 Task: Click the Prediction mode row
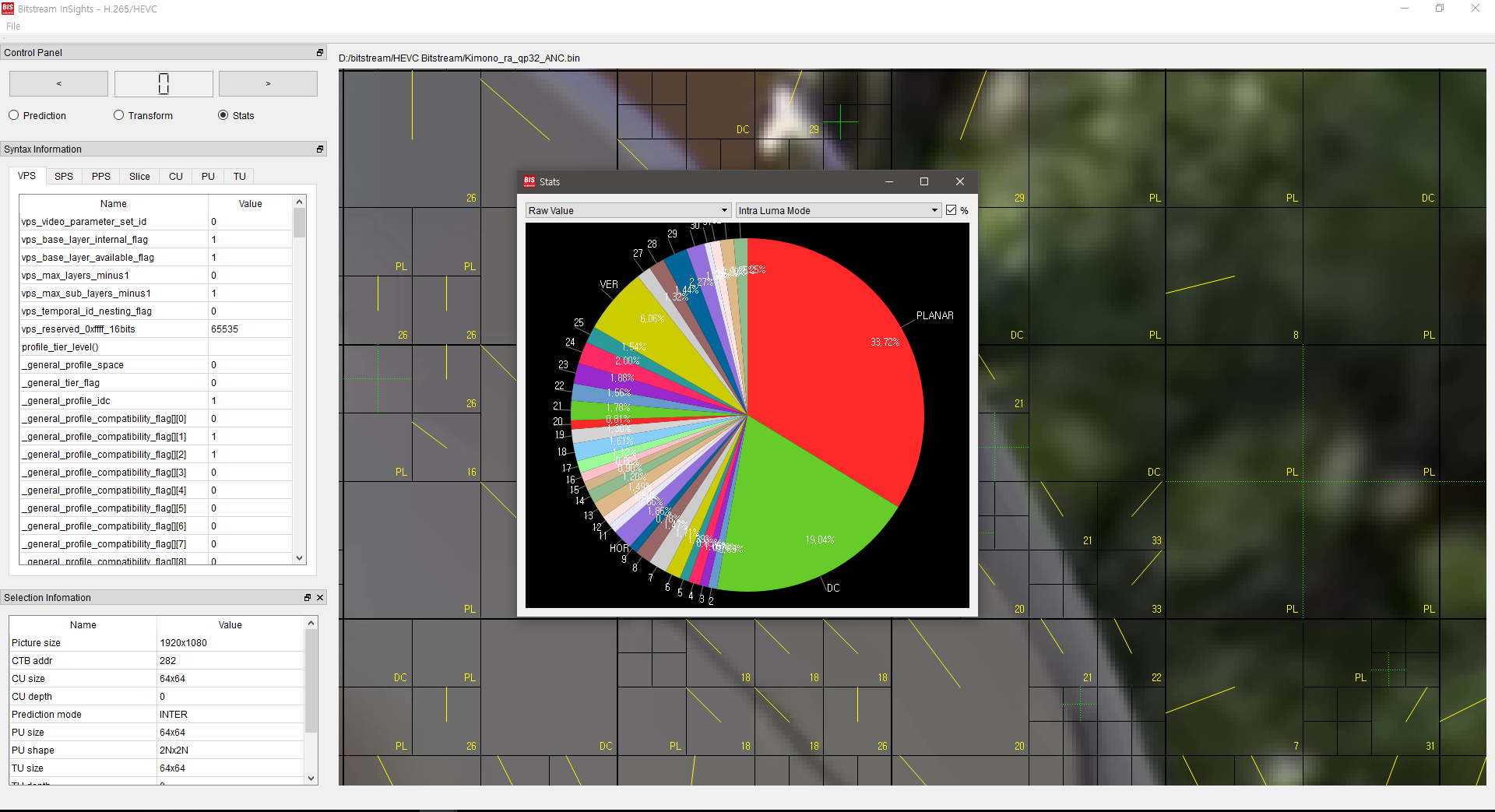coord(157,715)
